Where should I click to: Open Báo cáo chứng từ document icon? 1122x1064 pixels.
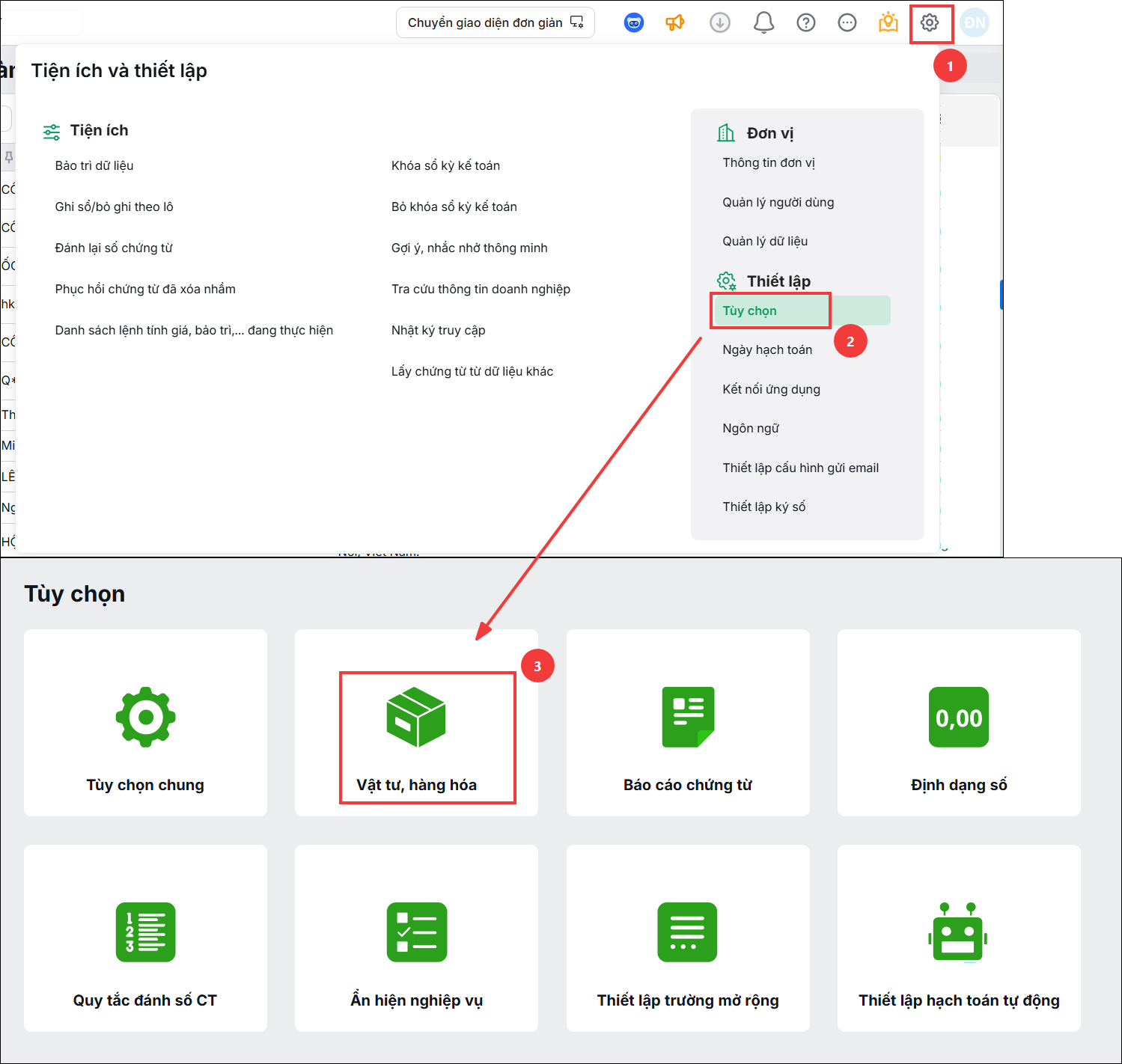[688, 717]
